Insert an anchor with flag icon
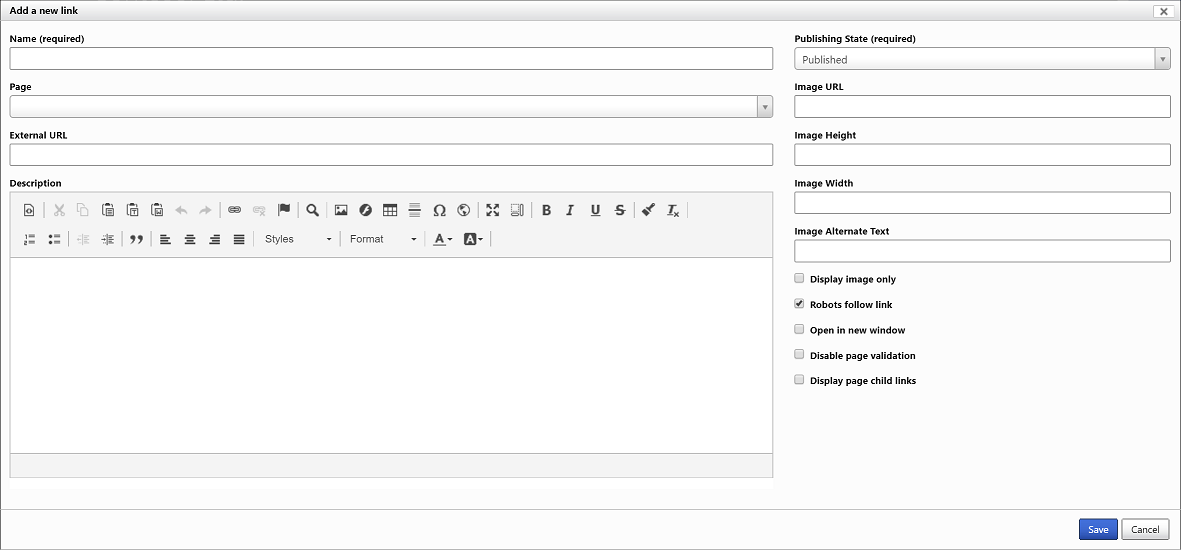 284,210
